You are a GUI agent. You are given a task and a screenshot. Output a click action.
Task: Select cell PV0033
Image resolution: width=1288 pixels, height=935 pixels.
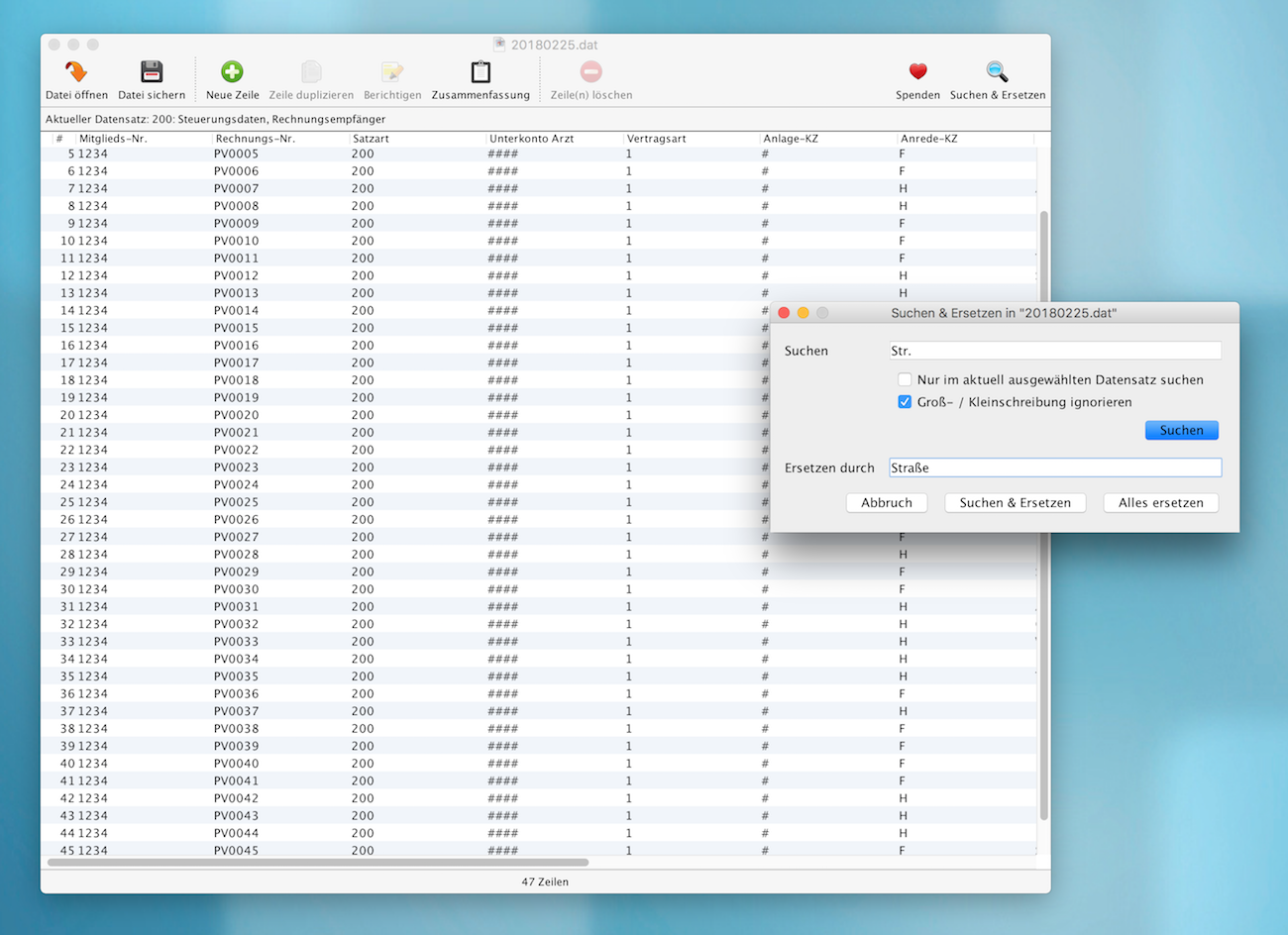[236, 642]
